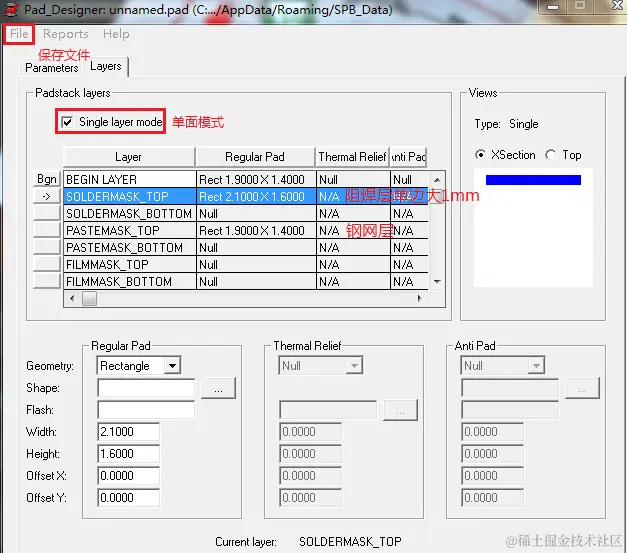The height and width of the screenshot is (553, 627).
Task: Click the Anti Pad shape browse button
Action: (582, 388)
